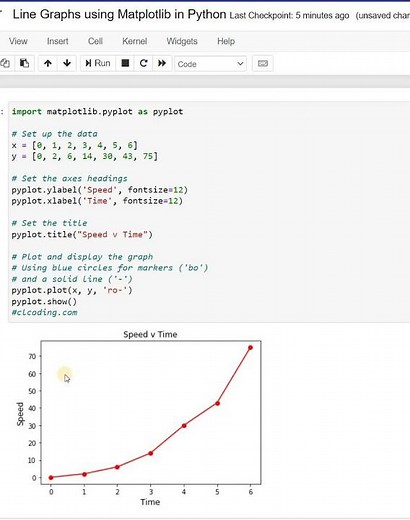Click the '# Set the title' comment
Screen dimensions: 410x520
pyautogui.click(x=49, y=223)
